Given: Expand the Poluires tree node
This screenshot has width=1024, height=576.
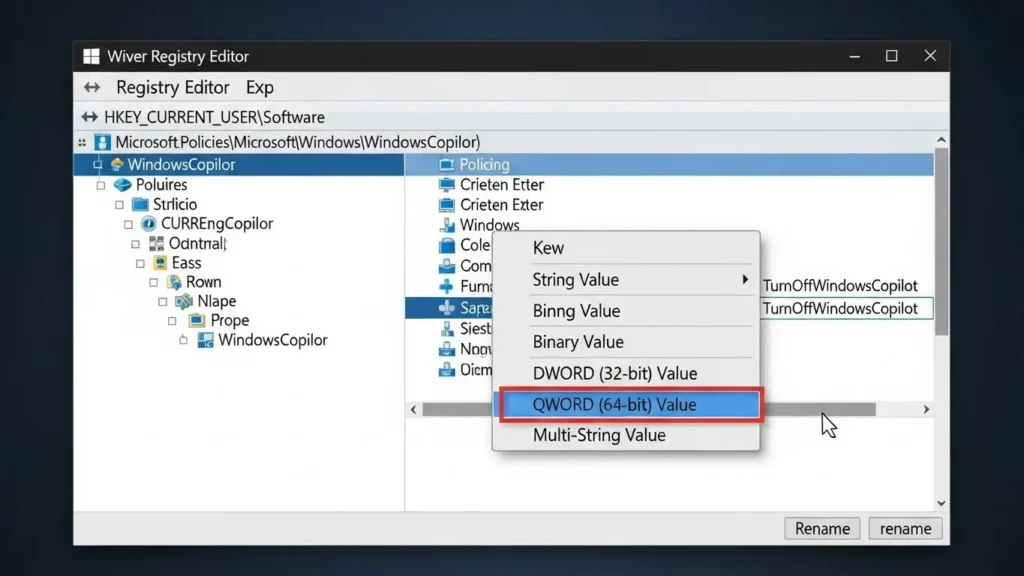Looking at the screenshot, I should point(100,185).
